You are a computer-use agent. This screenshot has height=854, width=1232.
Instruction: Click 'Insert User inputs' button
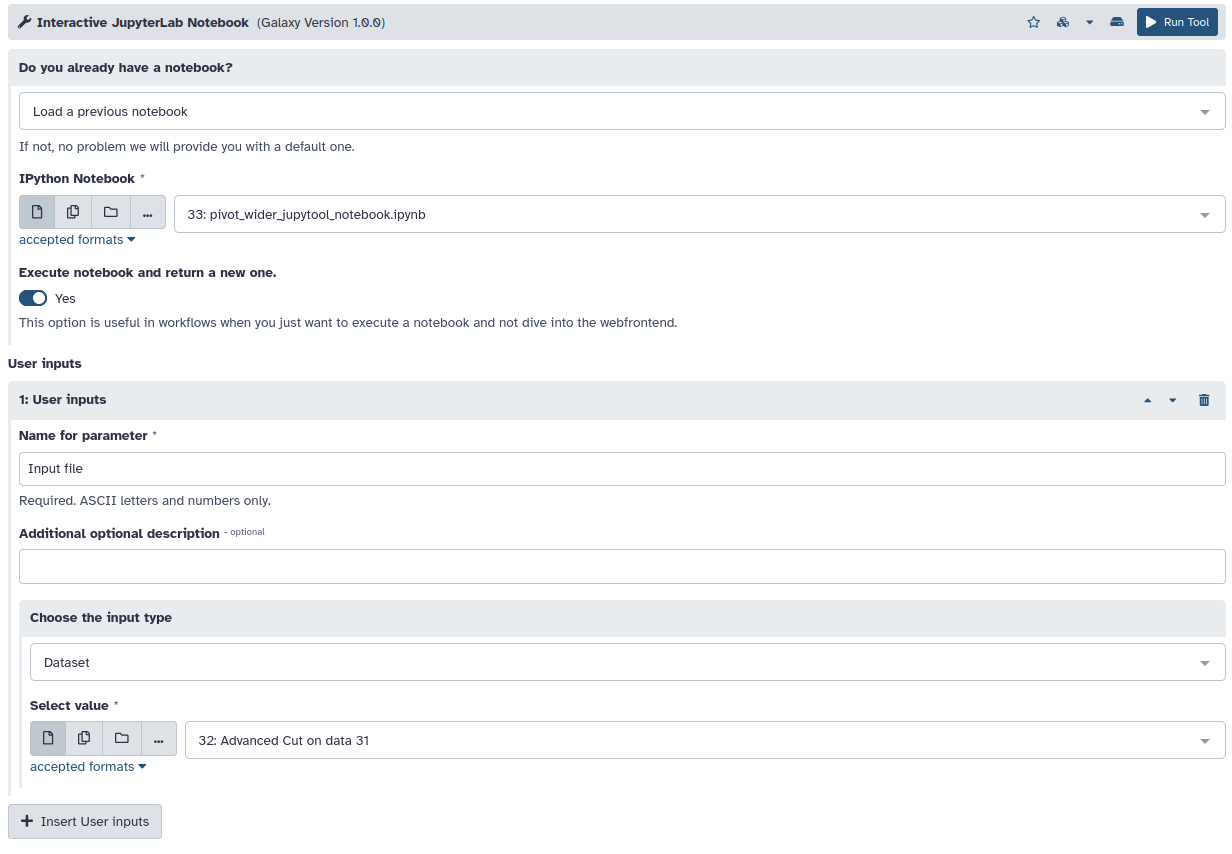coord(85,821)
